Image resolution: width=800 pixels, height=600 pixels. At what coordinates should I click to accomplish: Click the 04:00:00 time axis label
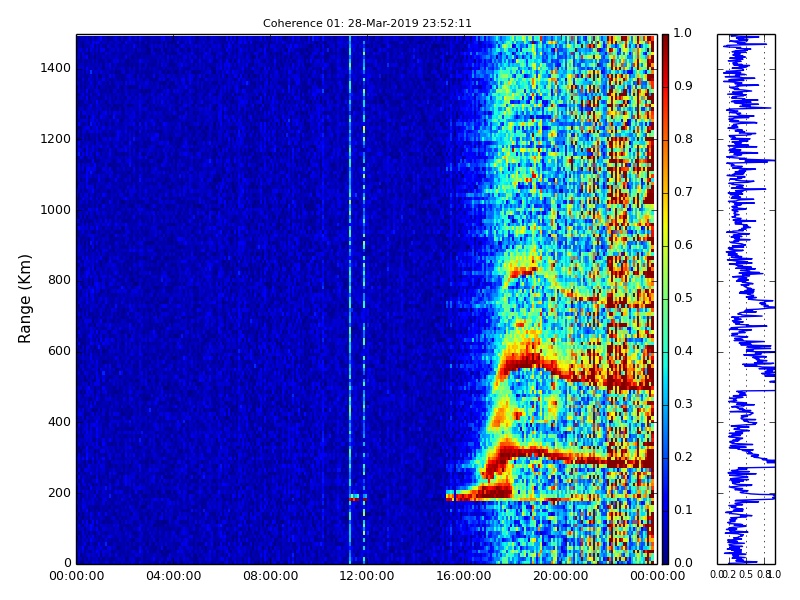(173, 576)
